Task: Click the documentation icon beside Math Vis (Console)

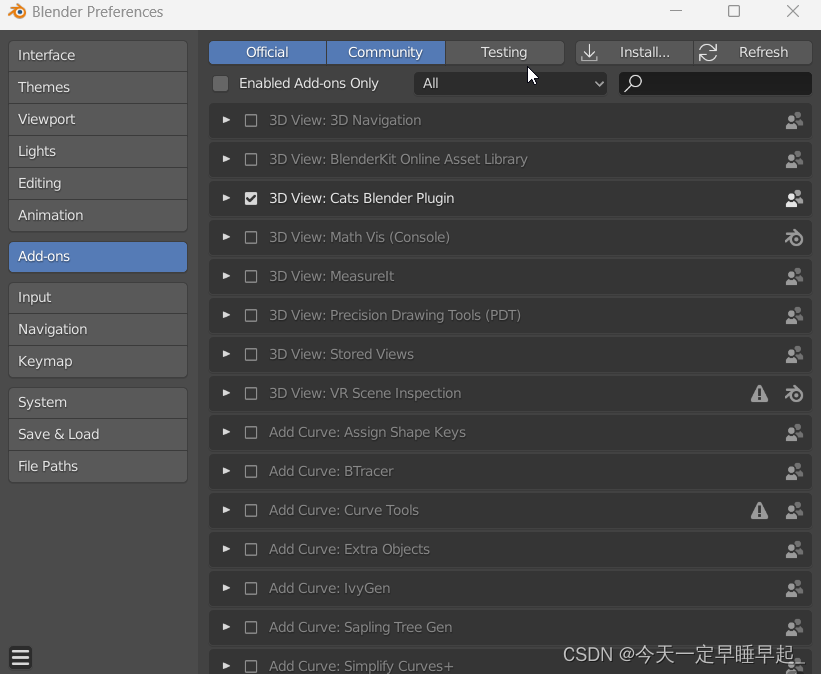Action: (794, 237)
